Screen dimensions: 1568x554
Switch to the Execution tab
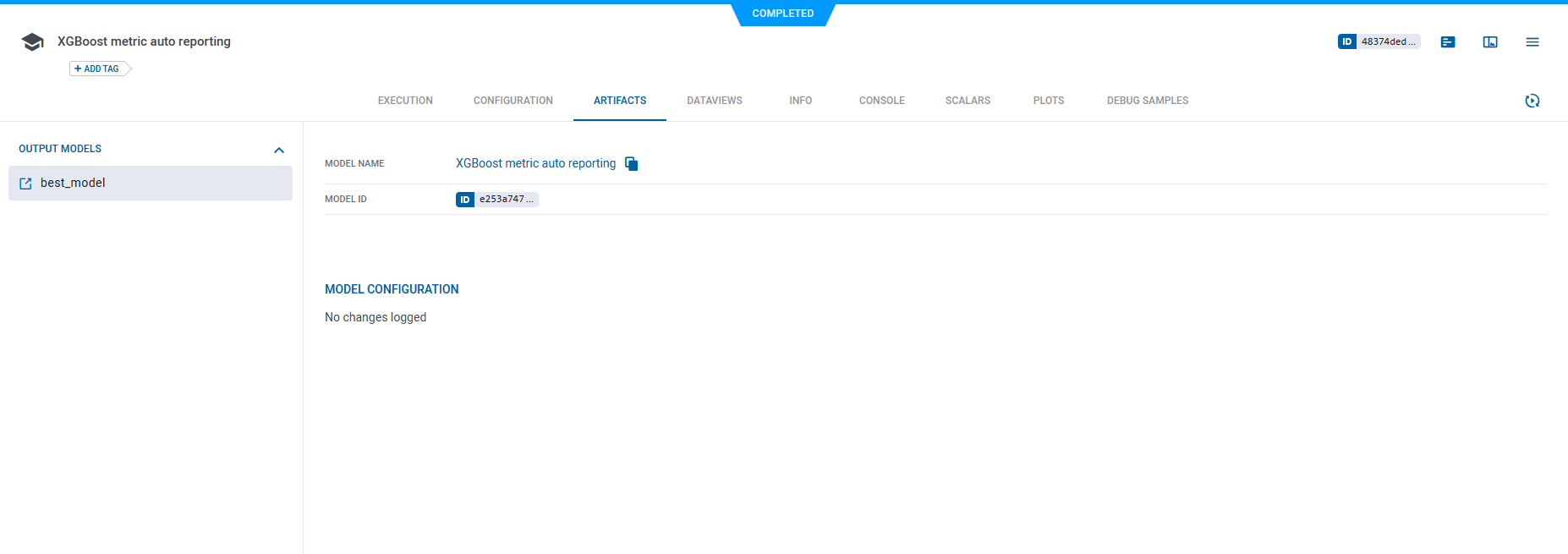point(405,101)
